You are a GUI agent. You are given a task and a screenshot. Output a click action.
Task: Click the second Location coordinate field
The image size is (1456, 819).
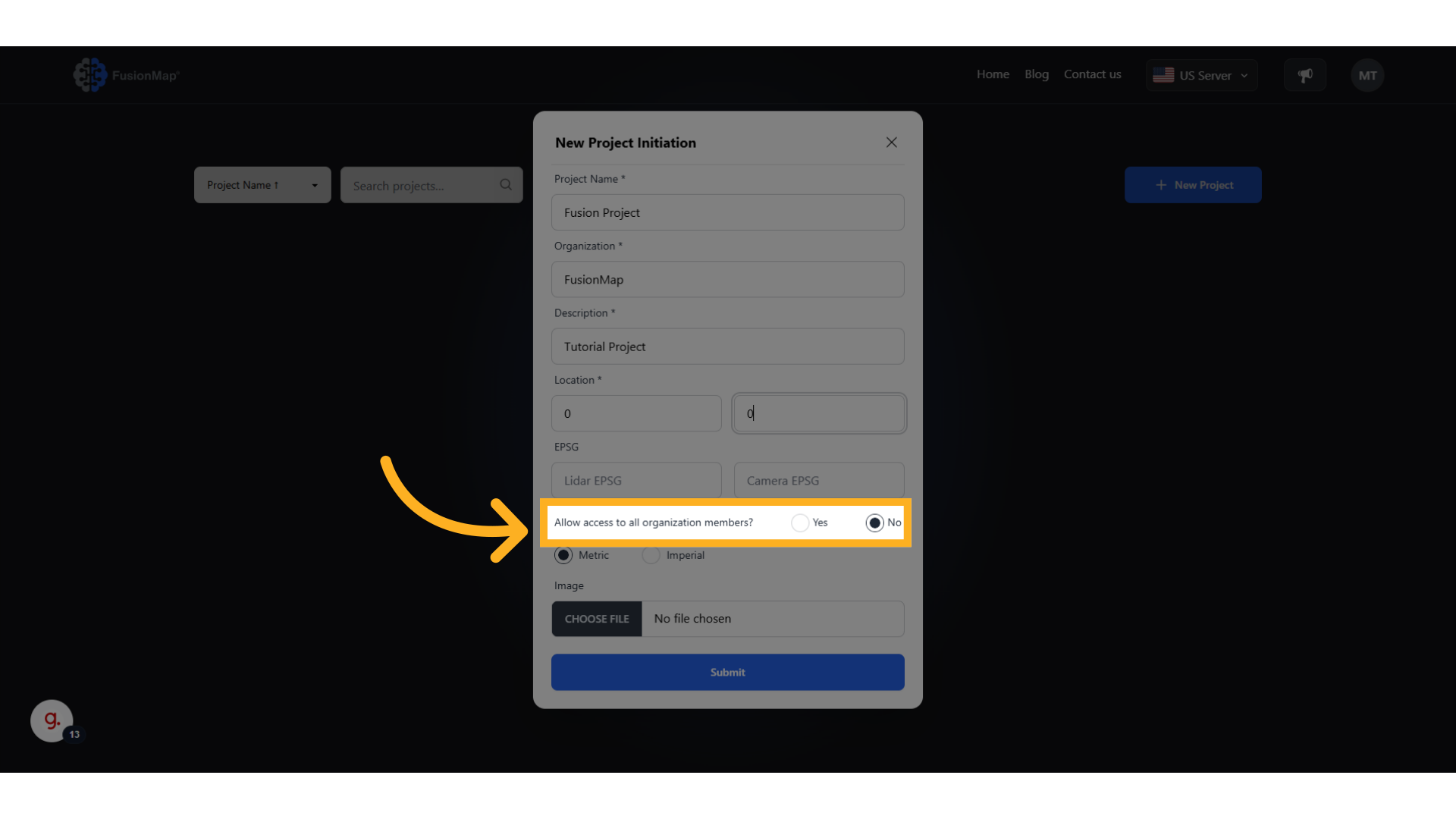(819, 413)
